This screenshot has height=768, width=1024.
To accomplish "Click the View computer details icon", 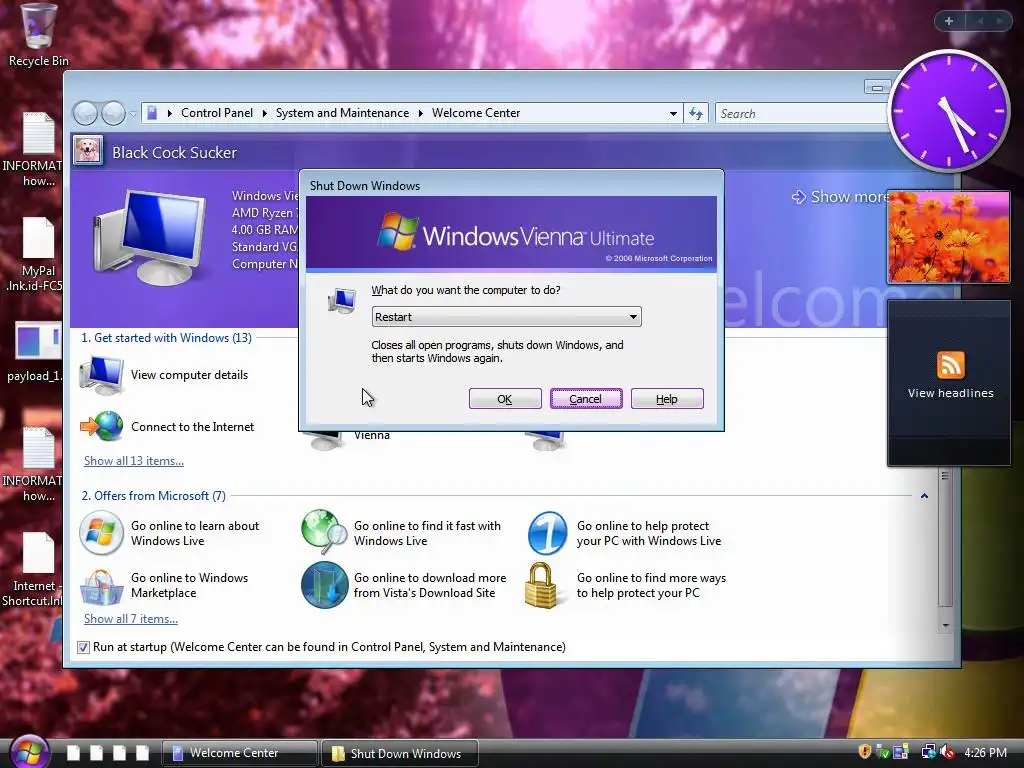I will pos(101,376).
